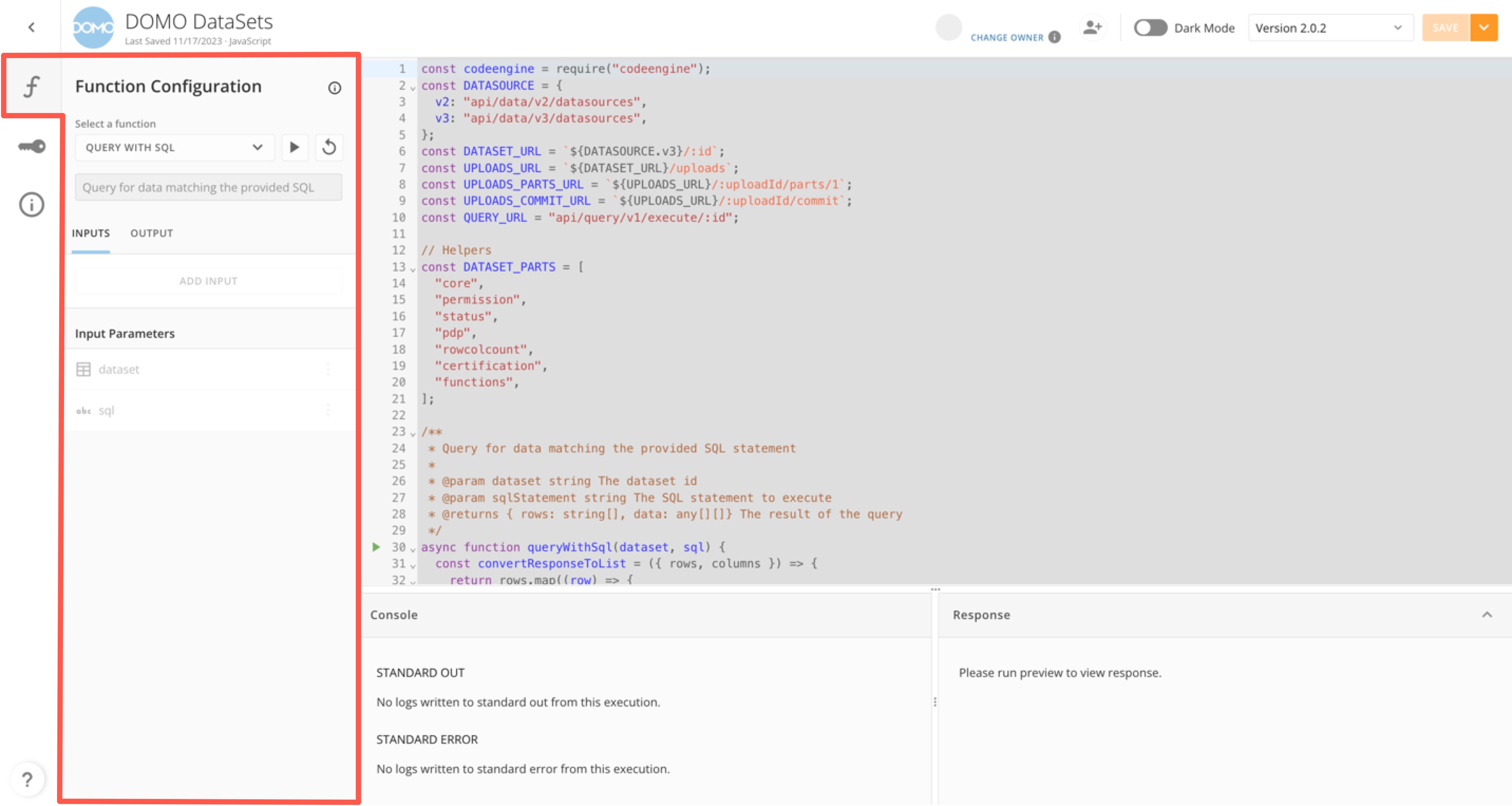Open the Version 2.0.2 dropdown
Screen dimensions: 1512x806
(x=1330, y=27)
